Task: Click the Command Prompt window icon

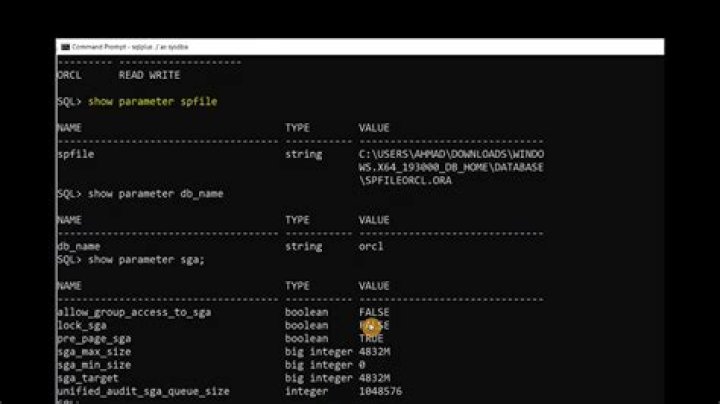Action: pos(65,47)
